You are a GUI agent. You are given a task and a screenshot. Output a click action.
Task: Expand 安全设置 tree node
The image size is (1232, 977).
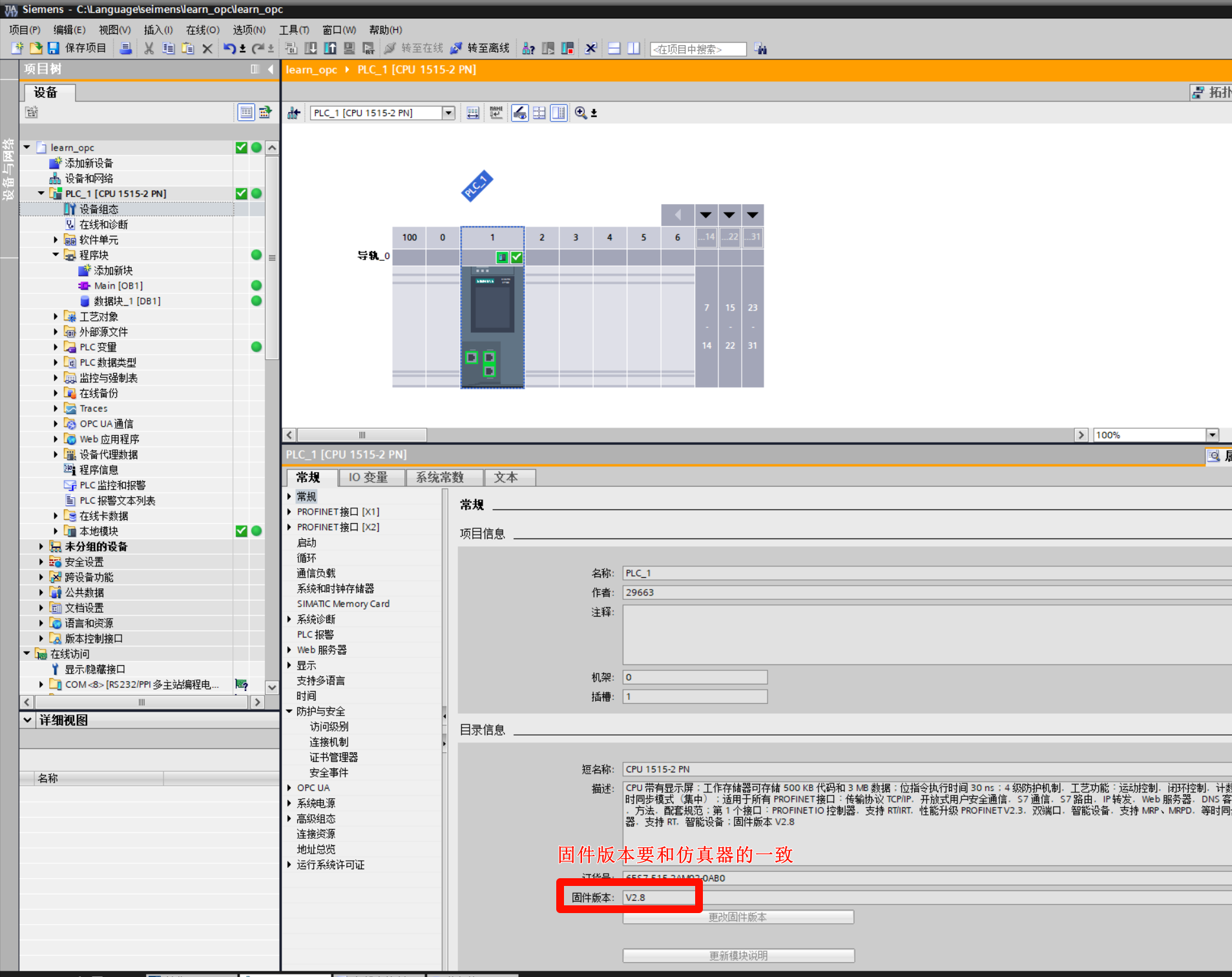41,562
